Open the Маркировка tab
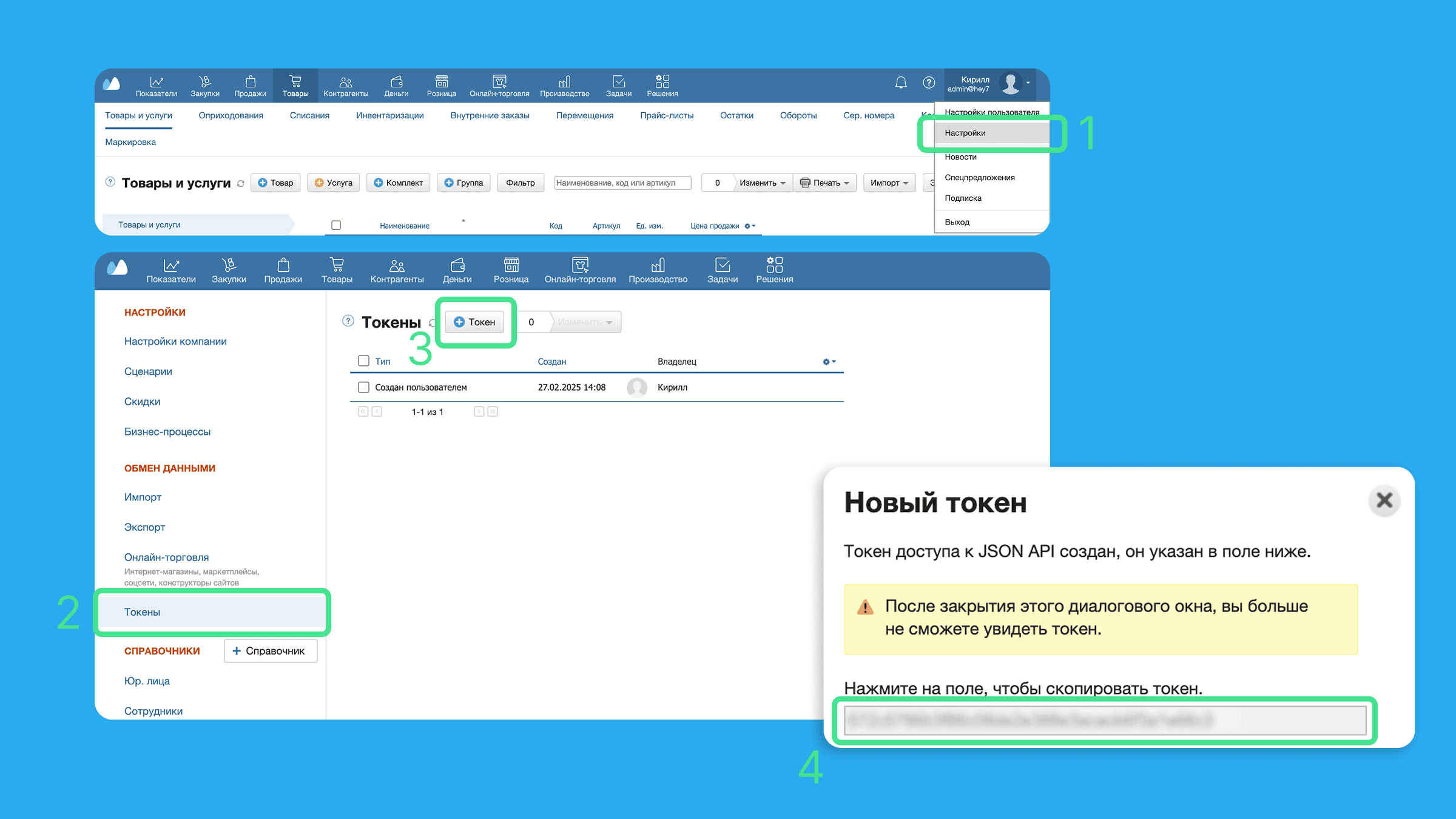 click(x=130, y=142)
